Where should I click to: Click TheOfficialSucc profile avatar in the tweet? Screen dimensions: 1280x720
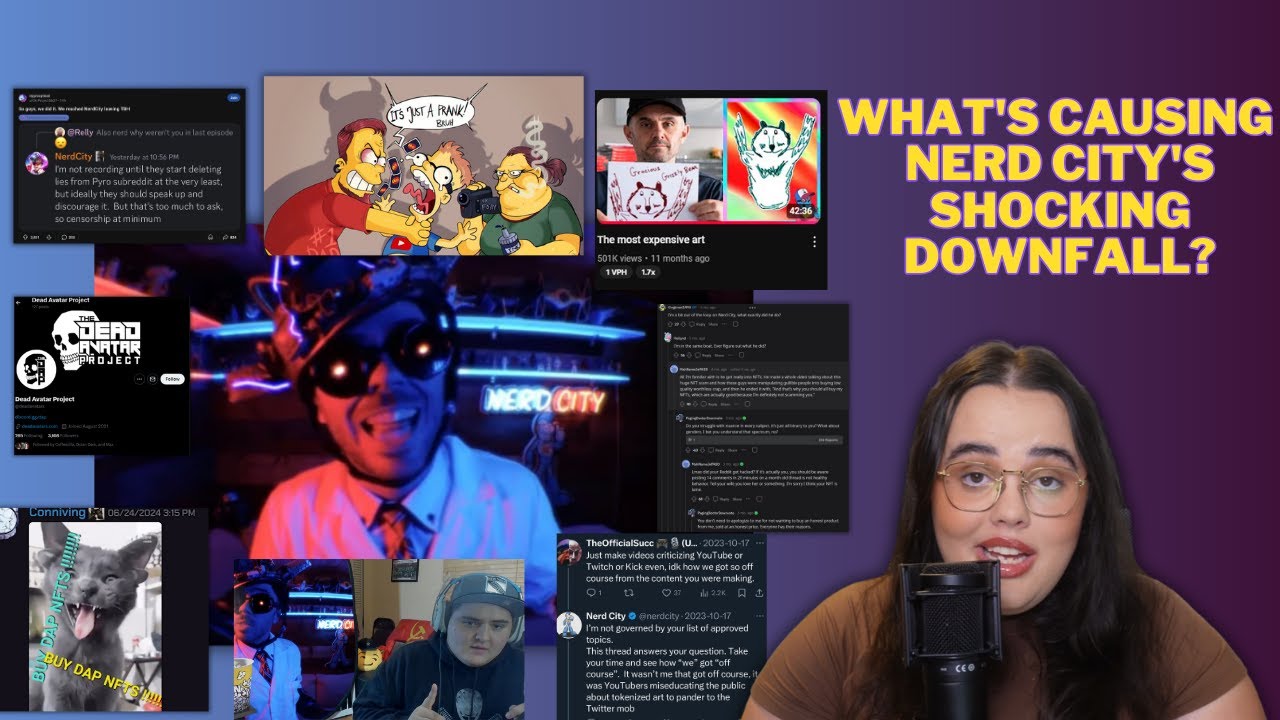[x=569, y=552]
